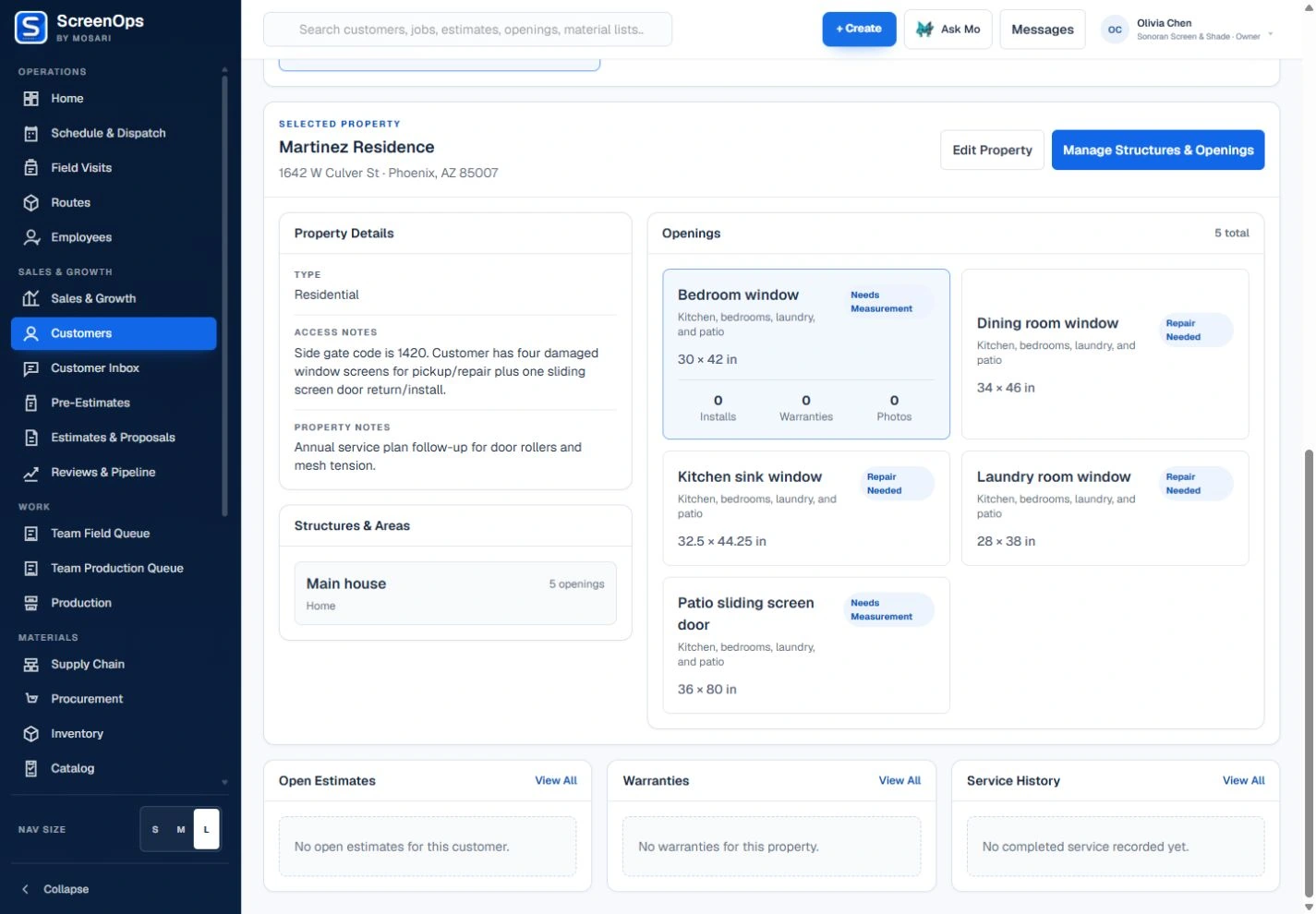Click the Field Visits clipboard icon

31,168
